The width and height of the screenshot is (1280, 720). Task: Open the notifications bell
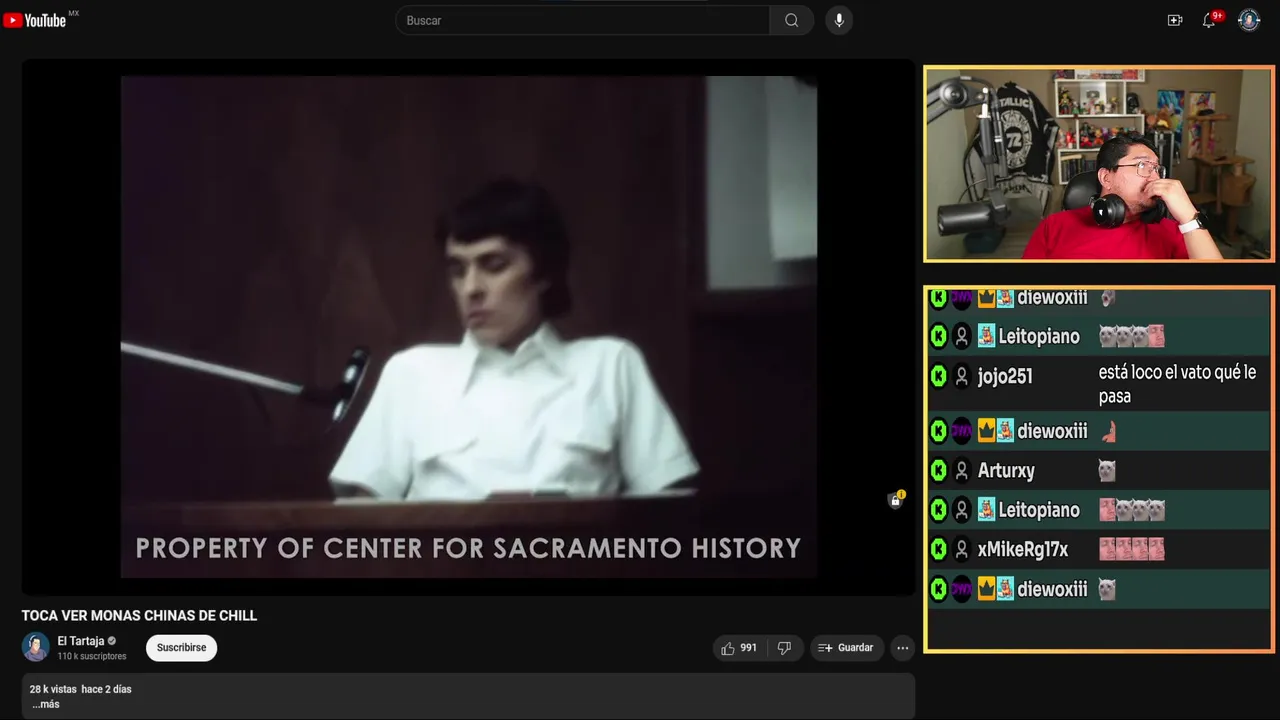(1209, 20)
